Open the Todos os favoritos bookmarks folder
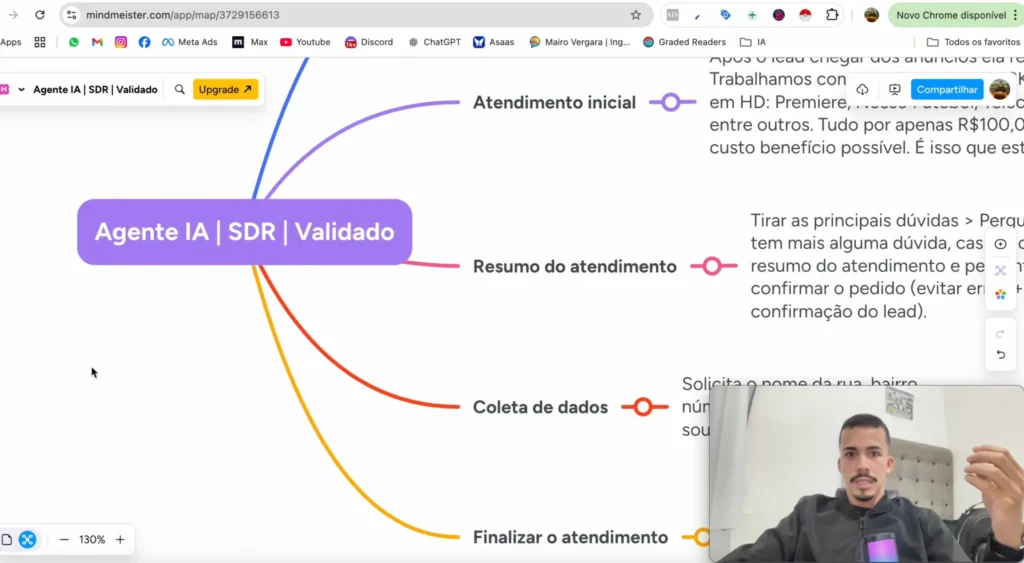This screenshot has width=1024, height=563. coord(973,42)
